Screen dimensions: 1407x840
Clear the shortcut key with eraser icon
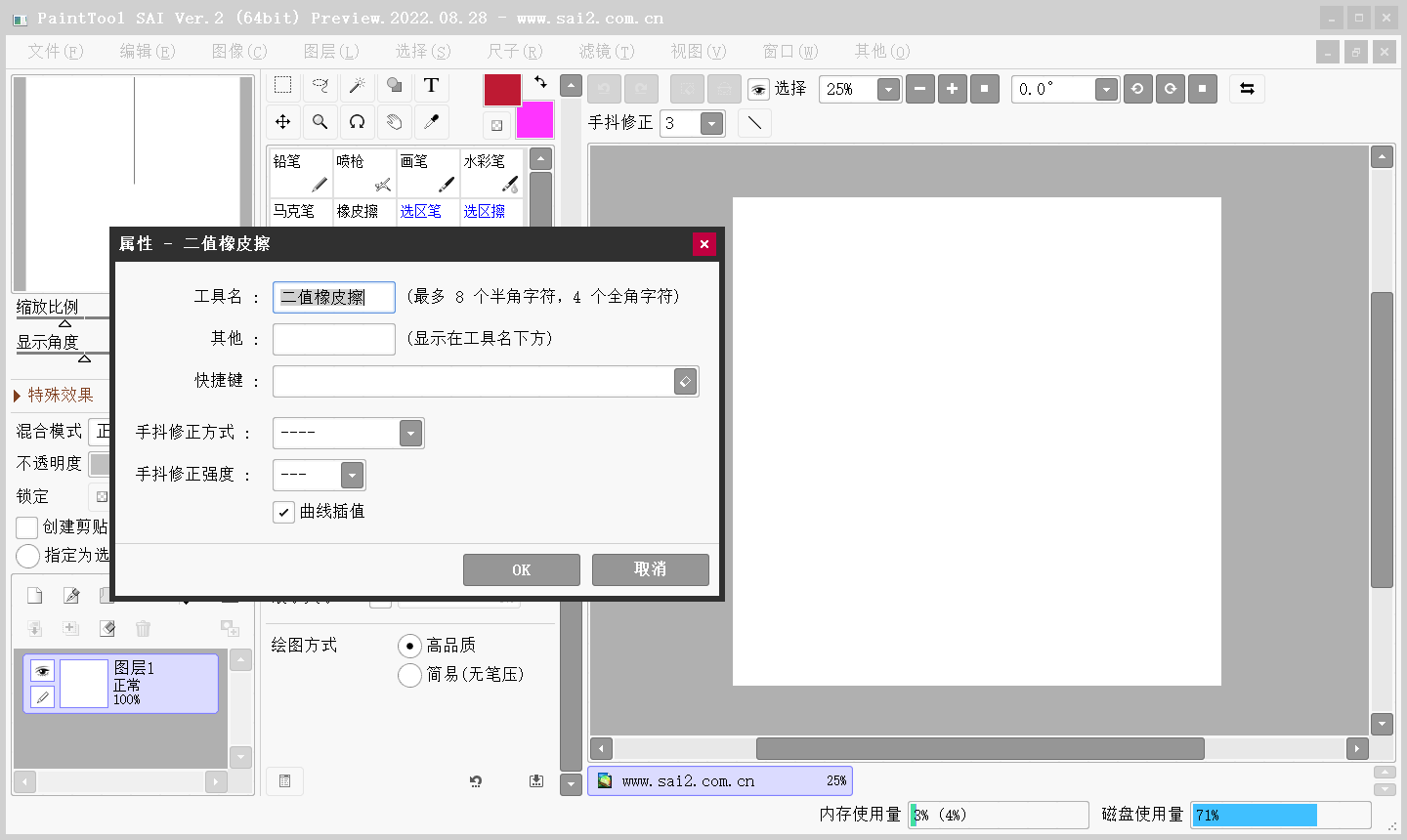686,382
